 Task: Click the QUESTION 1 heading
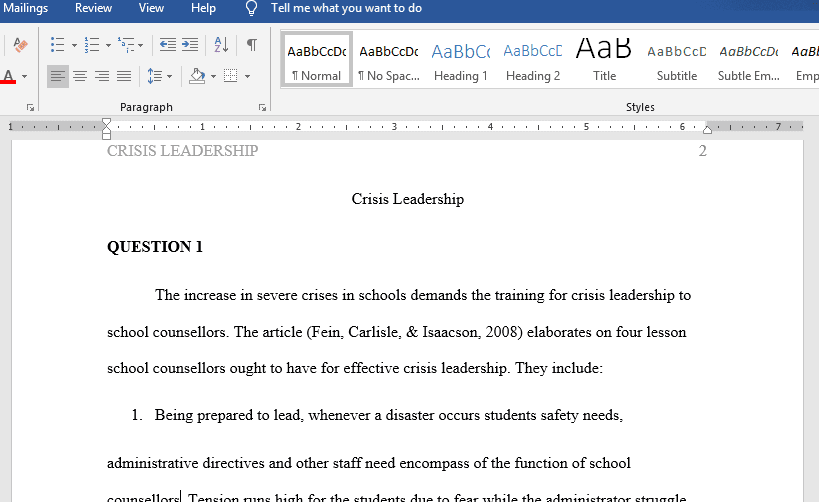(x=155, y=247)
